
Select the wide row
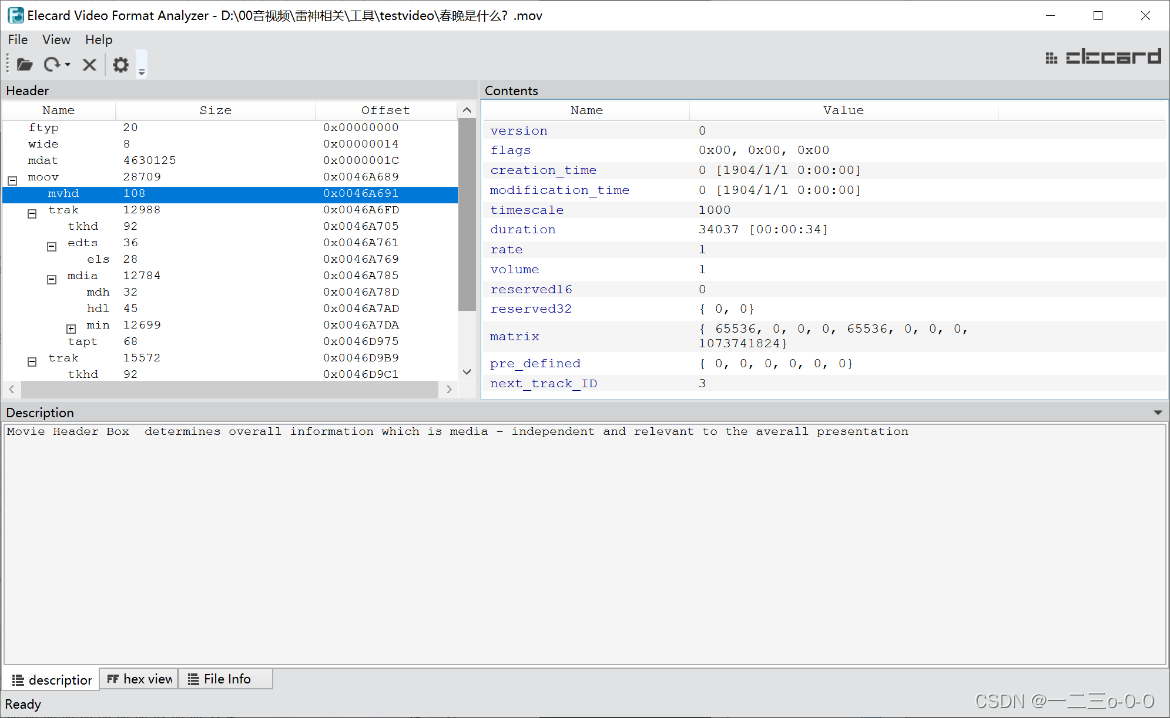coord(230,144)
